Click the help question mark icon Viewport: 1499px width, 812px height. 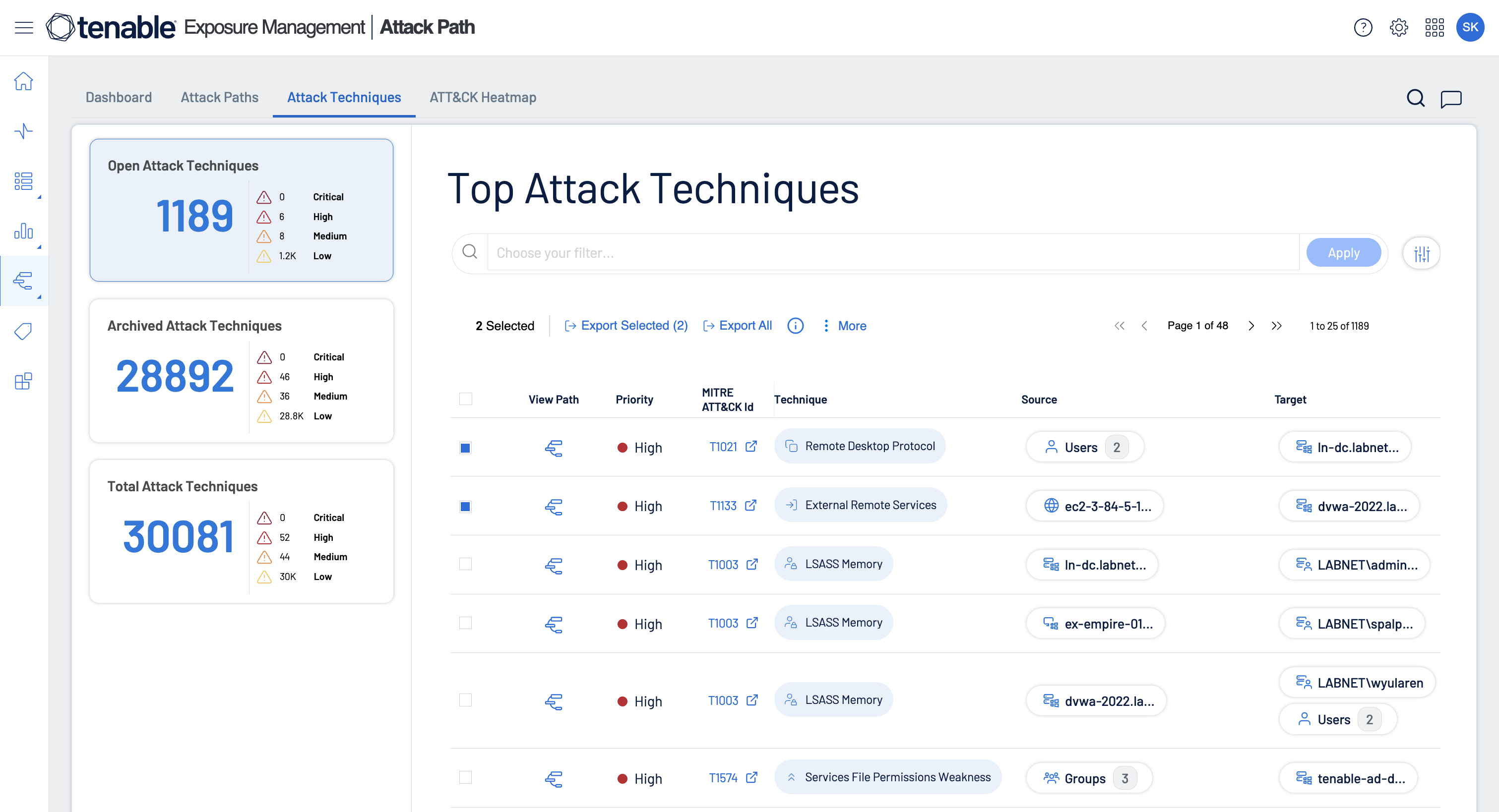point(1362,27)
